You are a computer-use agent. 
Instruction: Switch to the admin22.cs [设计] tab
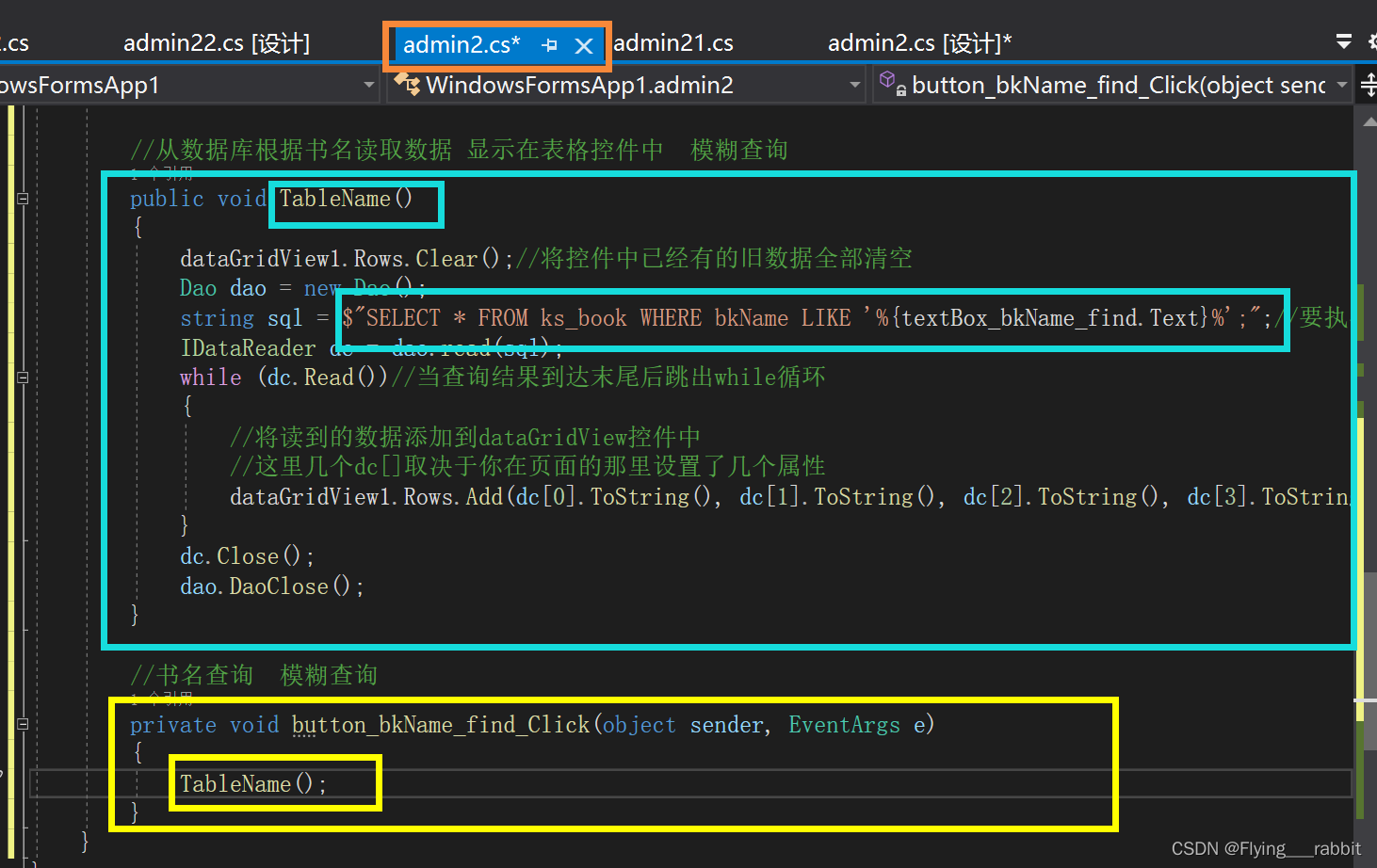(x=217, y=43)
